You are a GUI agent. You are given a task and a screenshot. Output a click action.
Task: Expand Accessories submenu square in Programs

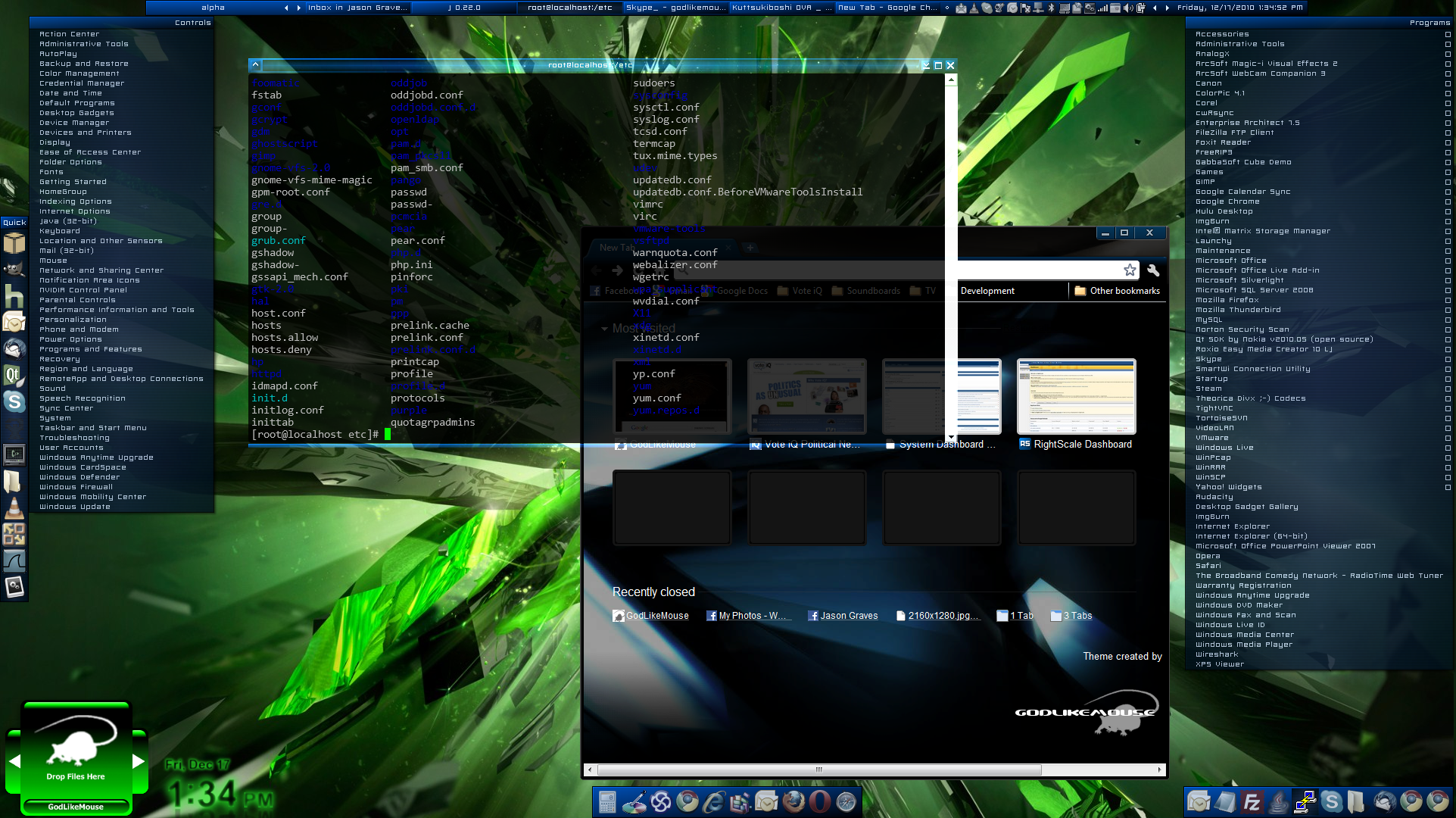tap(1448, 34)
